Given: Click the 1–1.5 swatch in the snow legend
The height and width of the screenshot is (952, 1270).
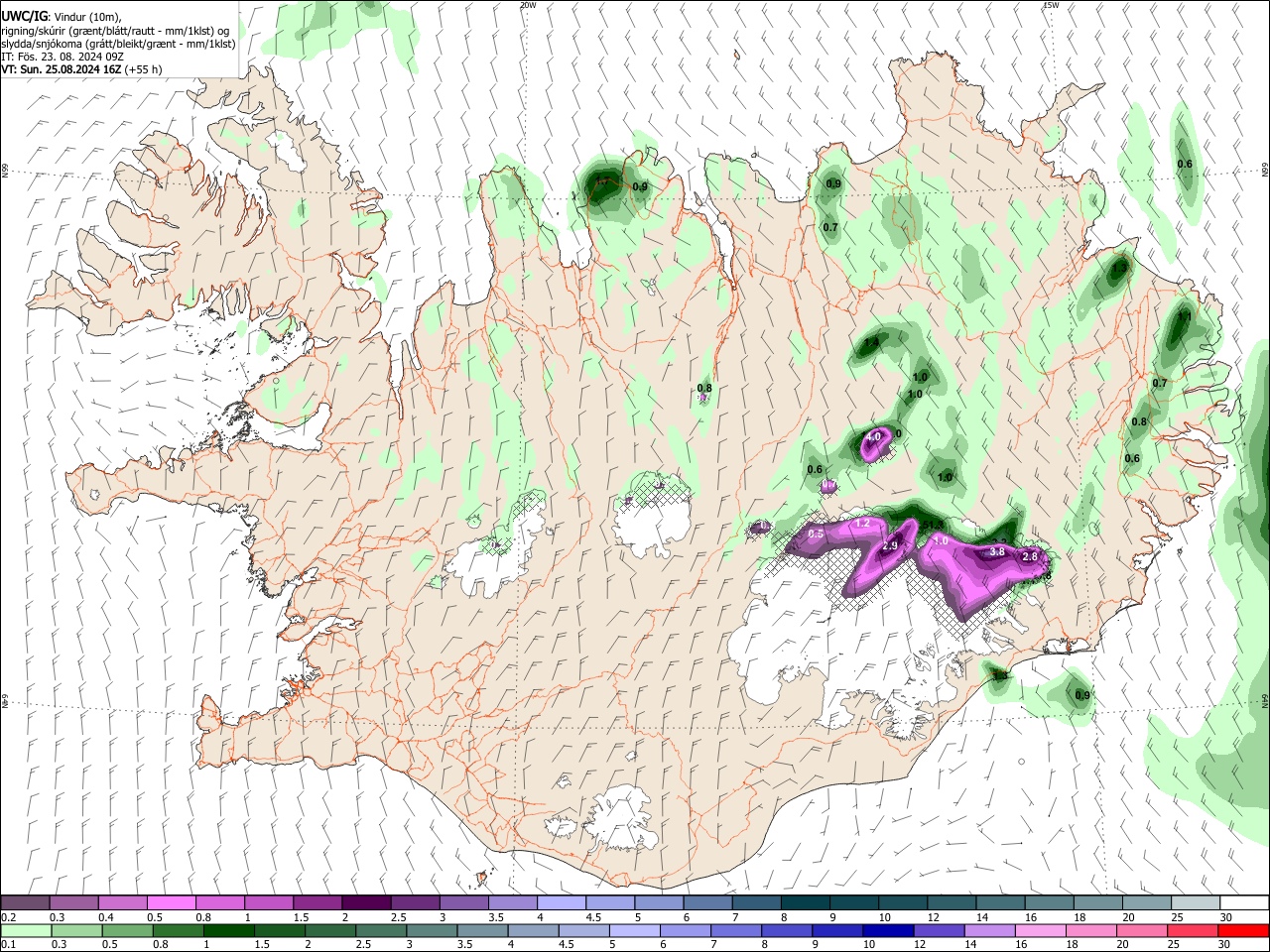Looking at the screenshot, I should 269,902.
